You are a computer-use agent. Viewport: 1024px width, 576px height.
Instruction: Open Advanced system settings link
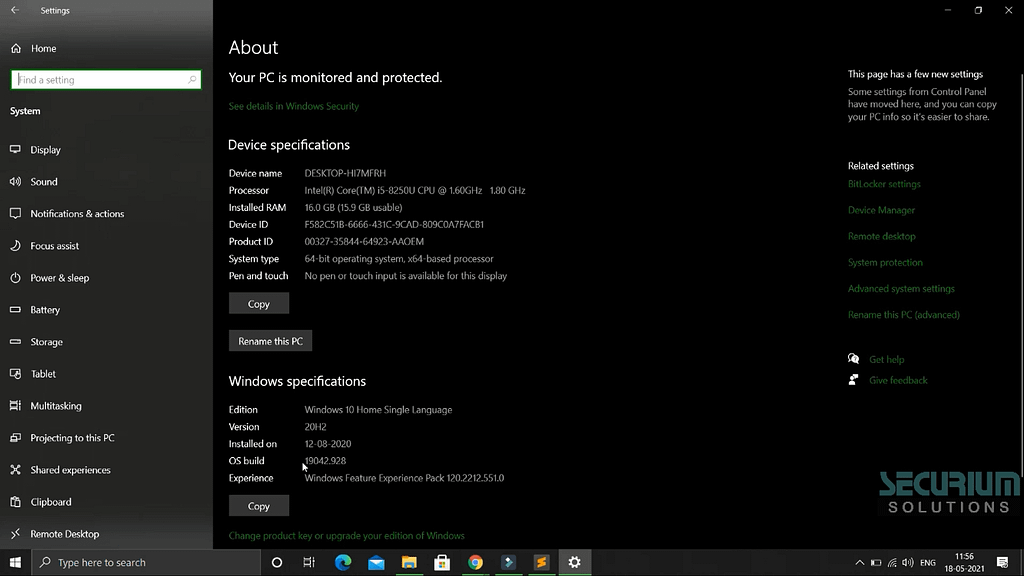[901, 289]
